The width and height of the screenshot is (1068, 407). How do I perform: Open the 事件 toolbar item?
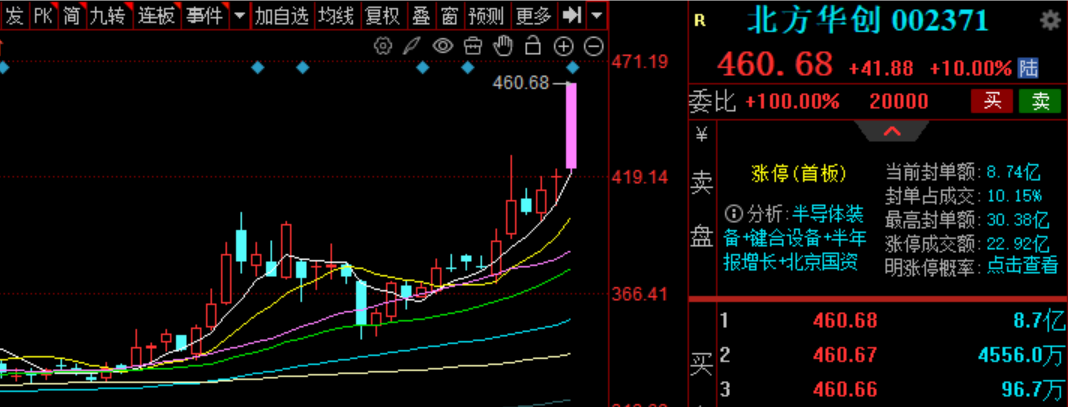pos(205,15)
